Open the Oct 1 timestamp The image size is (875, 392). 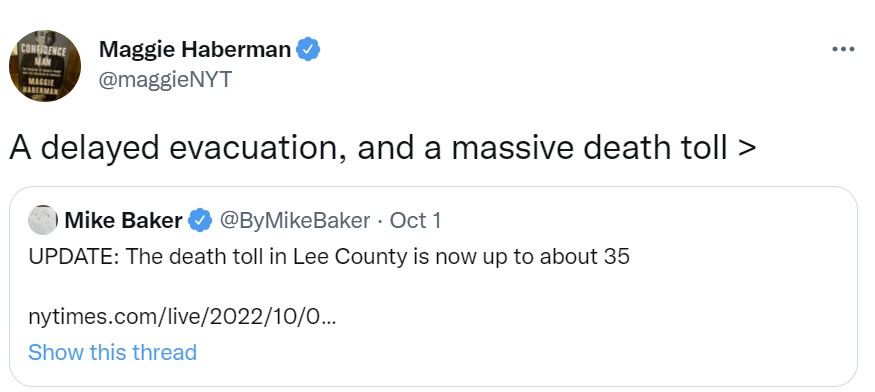pos(415,221)
